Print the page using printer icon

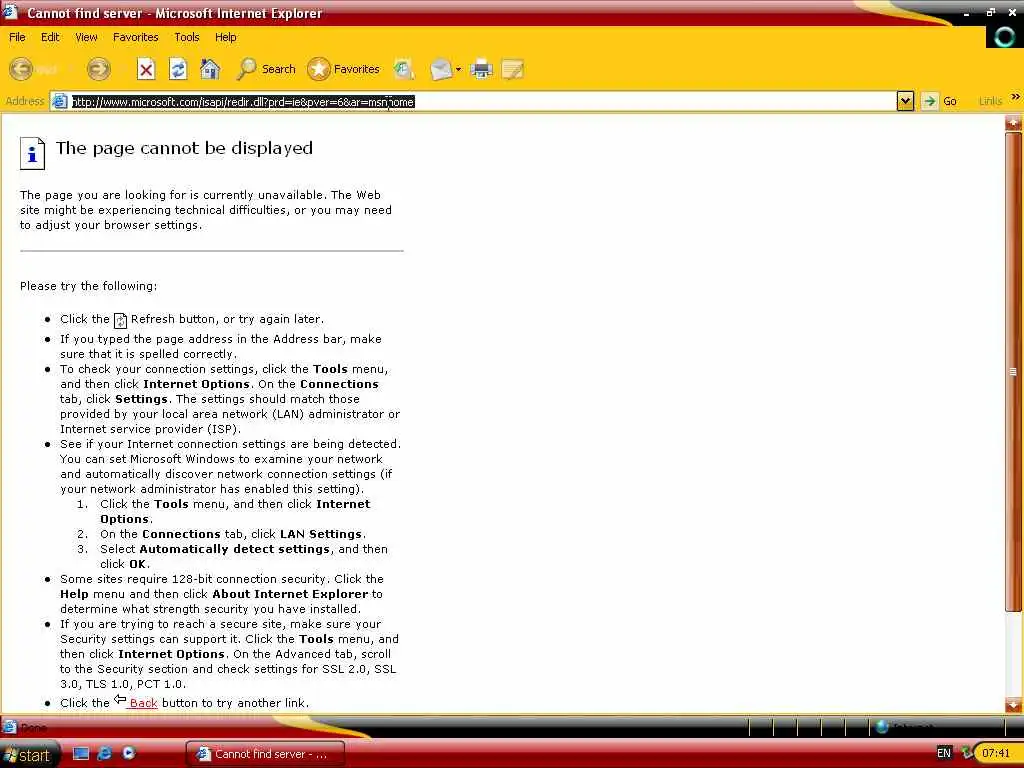[481, 69]
